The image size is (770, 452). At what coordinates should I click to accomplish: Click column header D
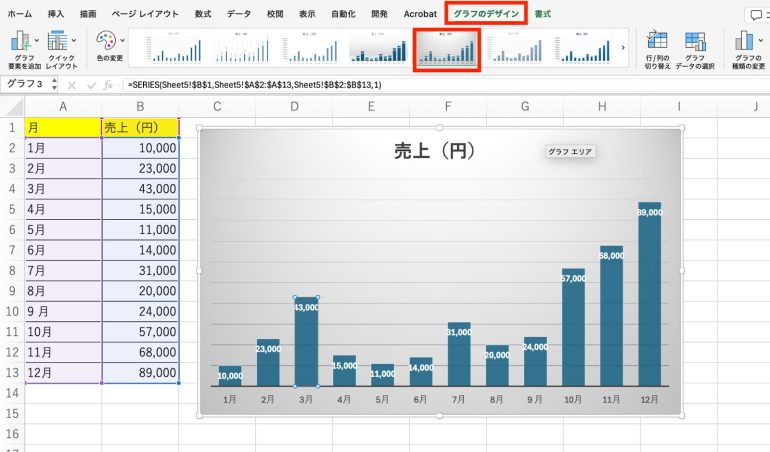294,107
